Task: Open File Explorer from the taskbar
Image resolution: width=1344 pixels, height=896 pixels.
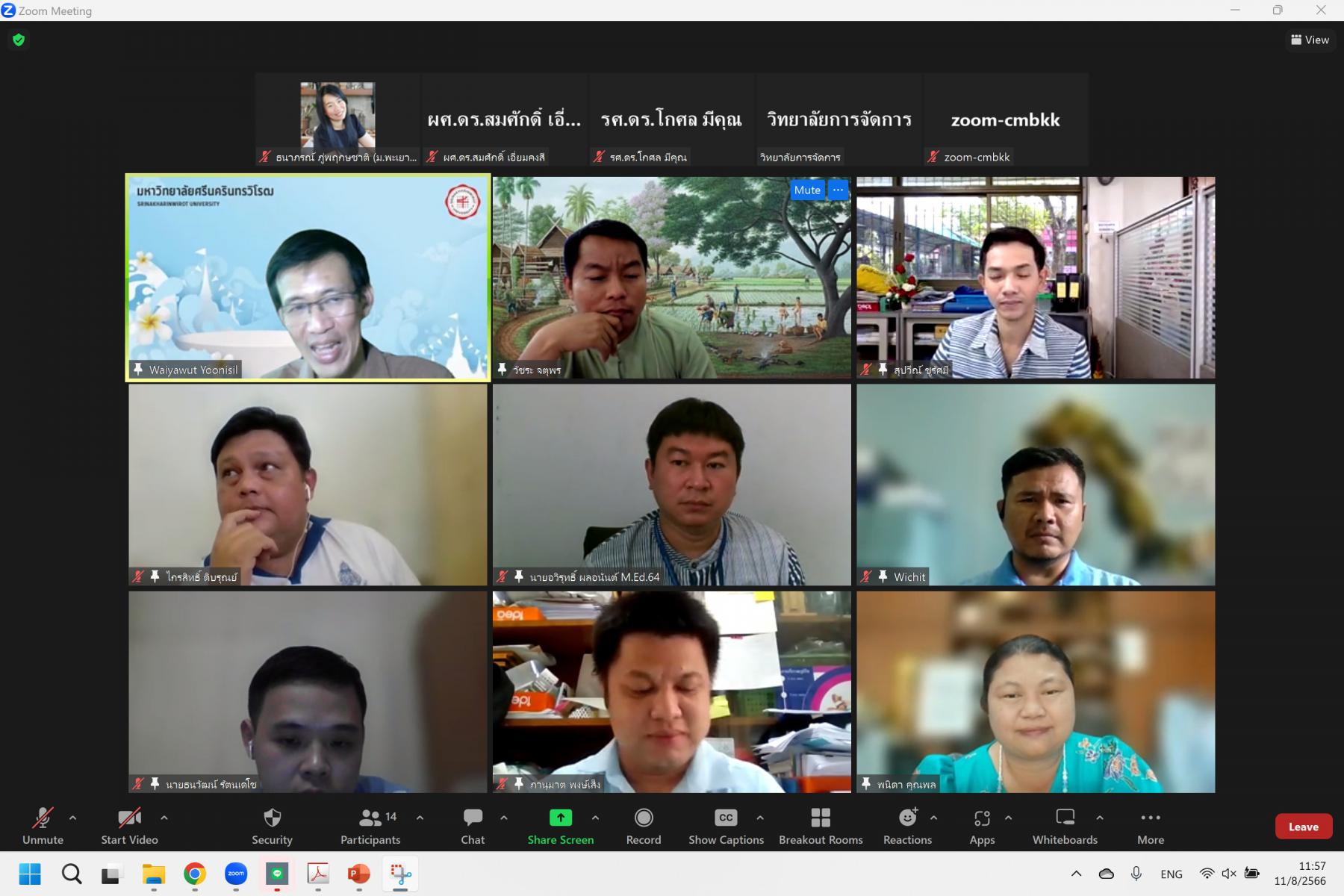Action: point(154,874)
